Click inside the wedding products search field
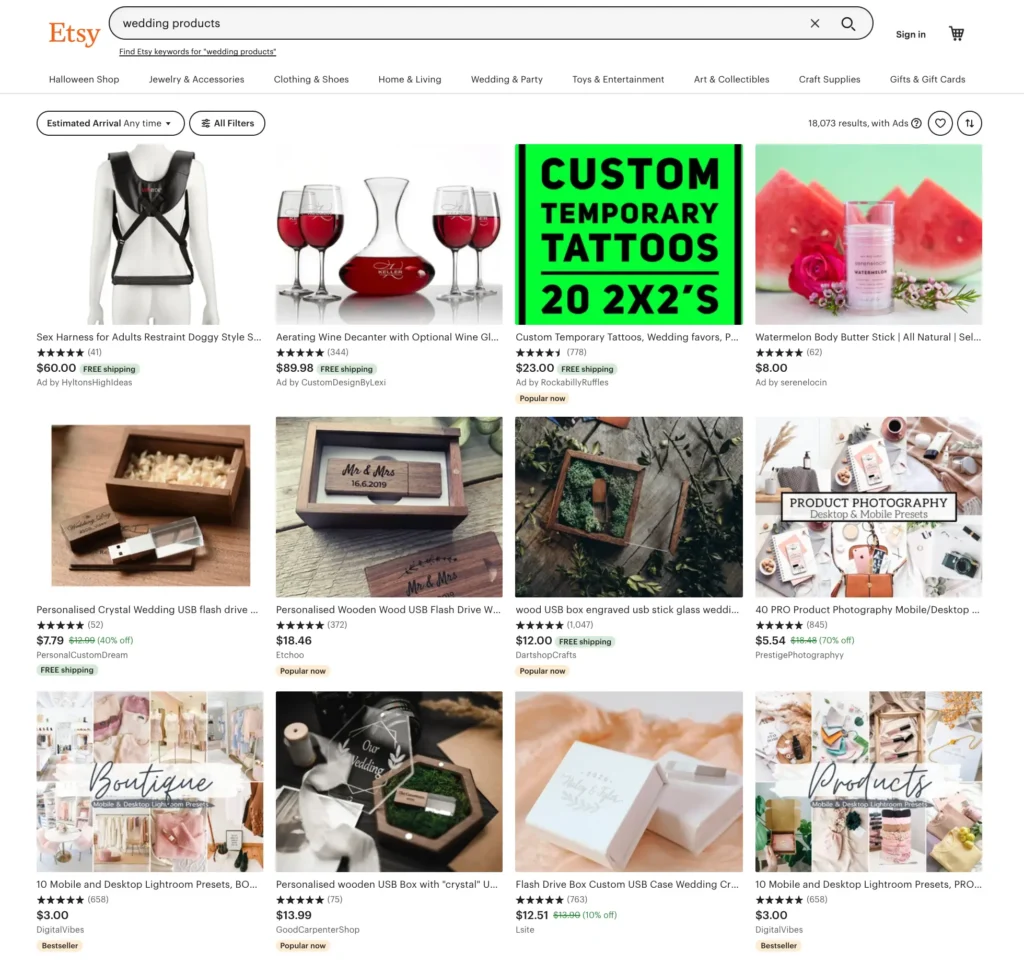Viewport: 1024px width, 964px height. [457, 24]
